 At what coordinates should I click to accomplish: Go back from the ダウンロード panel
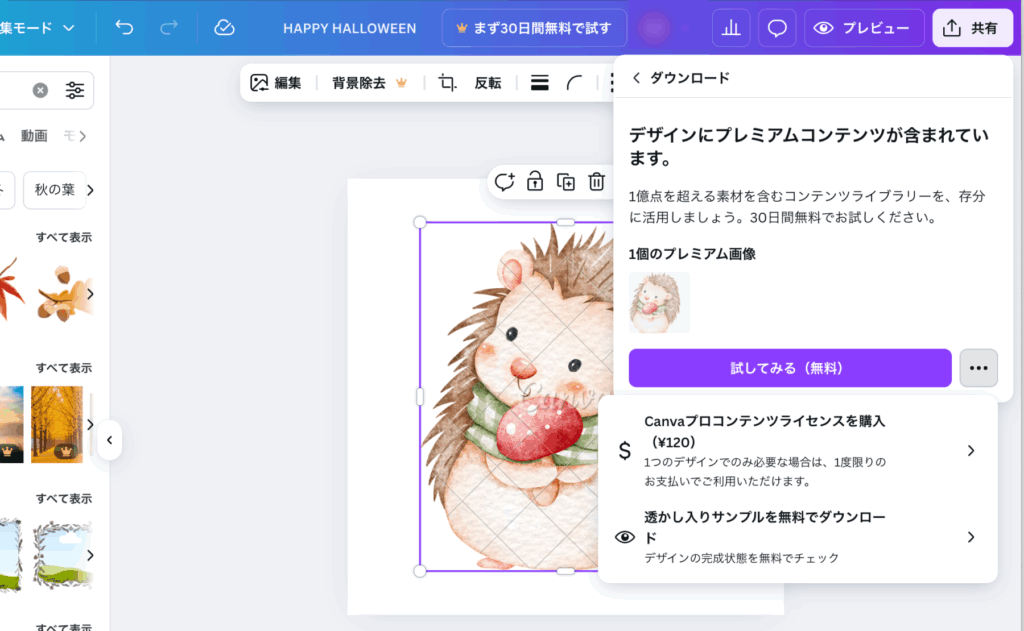tap(637, 78)
